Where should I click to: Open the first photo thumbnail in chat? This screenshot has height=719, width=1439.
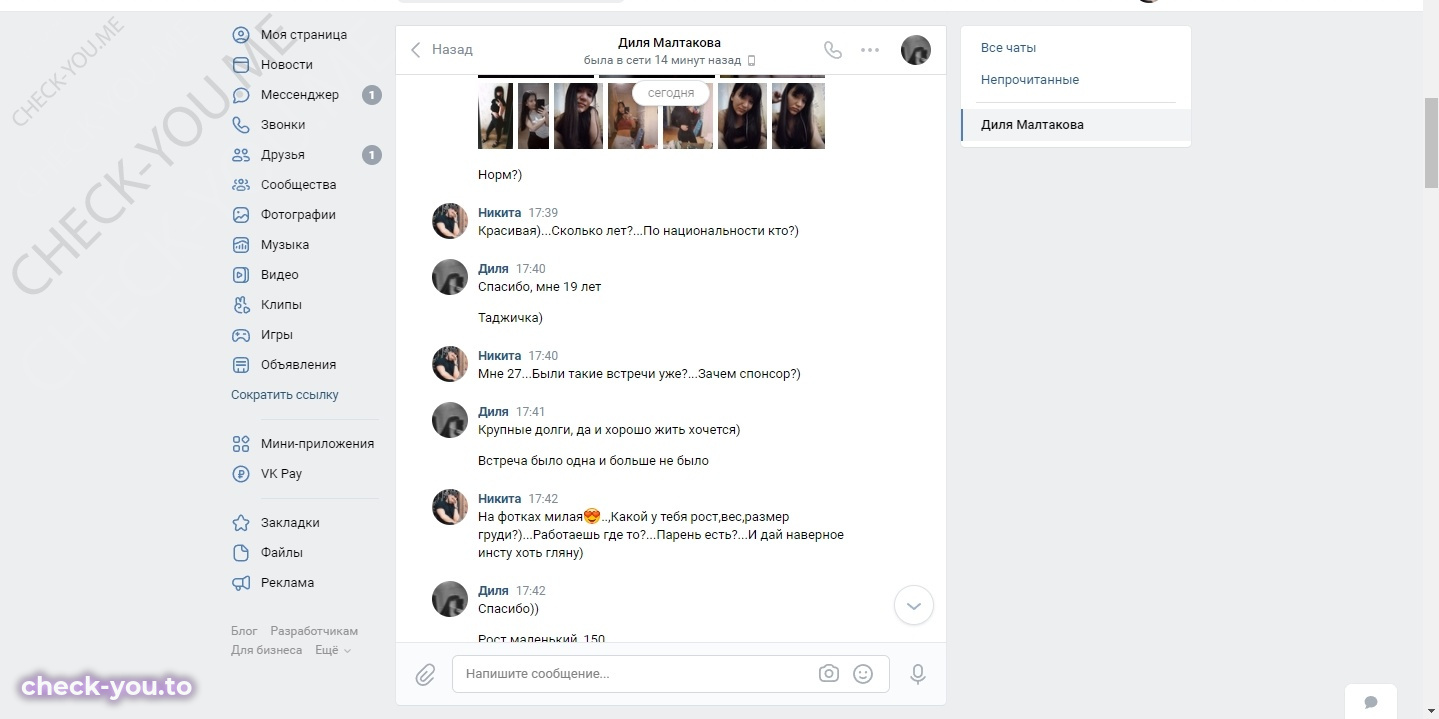(495, 116)
